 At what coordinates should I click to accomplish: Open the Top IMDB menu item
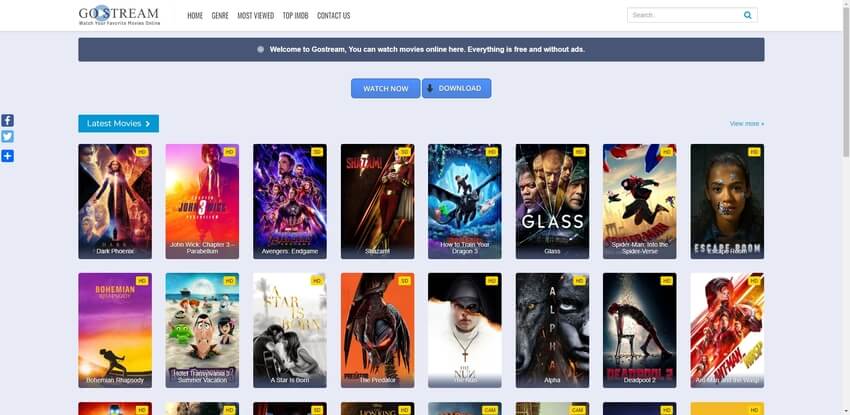point(295,16)
